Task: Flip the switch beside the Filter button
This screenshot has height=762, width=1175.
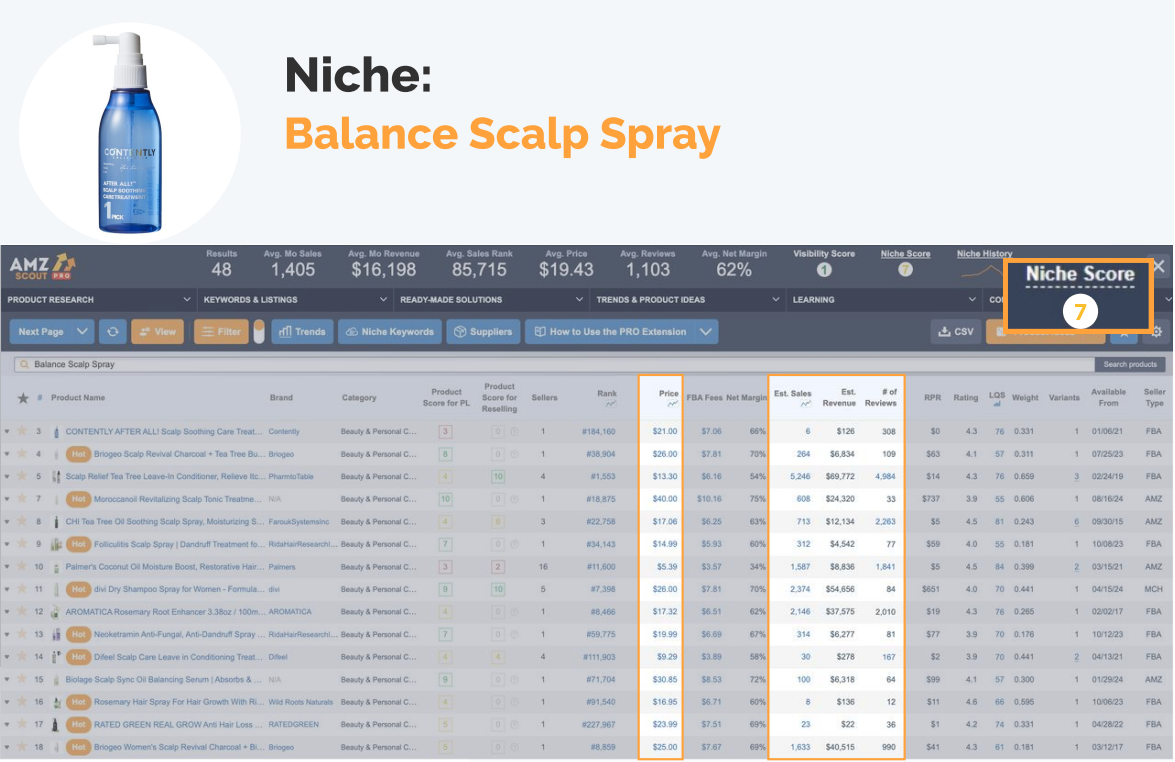Action: [259, 331]
